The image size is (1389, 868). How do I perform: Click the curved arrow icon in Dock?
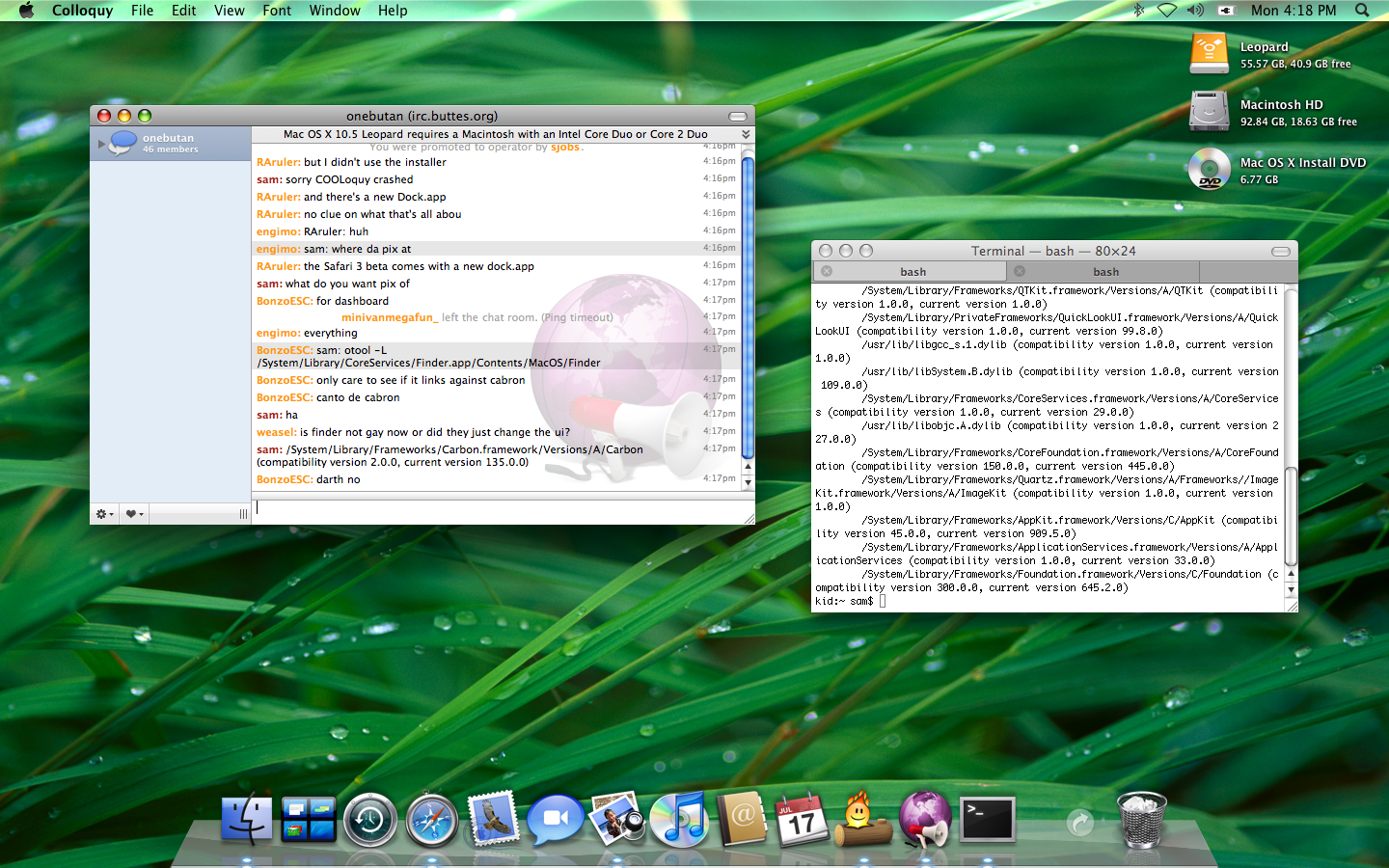point(1080,823)
